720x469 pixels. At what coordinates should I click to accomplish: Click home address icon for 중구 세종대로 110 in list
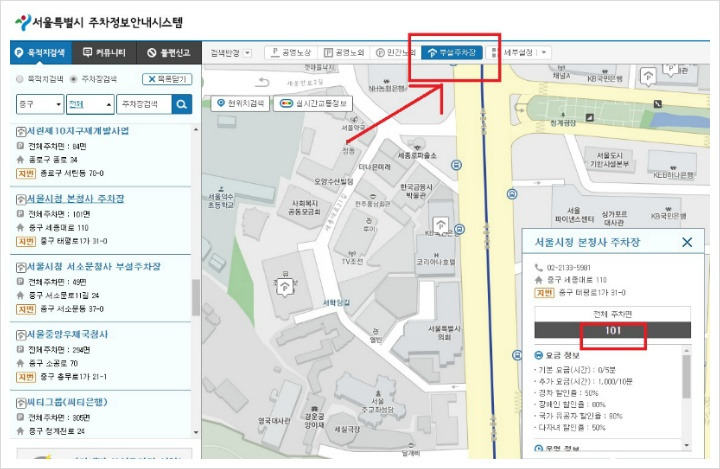point(20,227)
